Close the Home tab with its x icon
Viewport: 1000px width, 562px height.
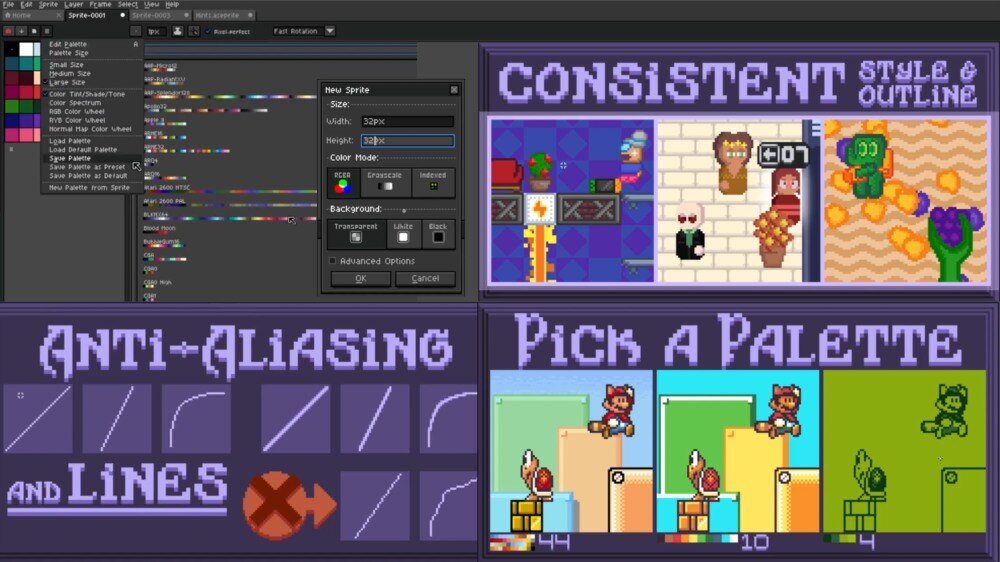click(58, 15)
